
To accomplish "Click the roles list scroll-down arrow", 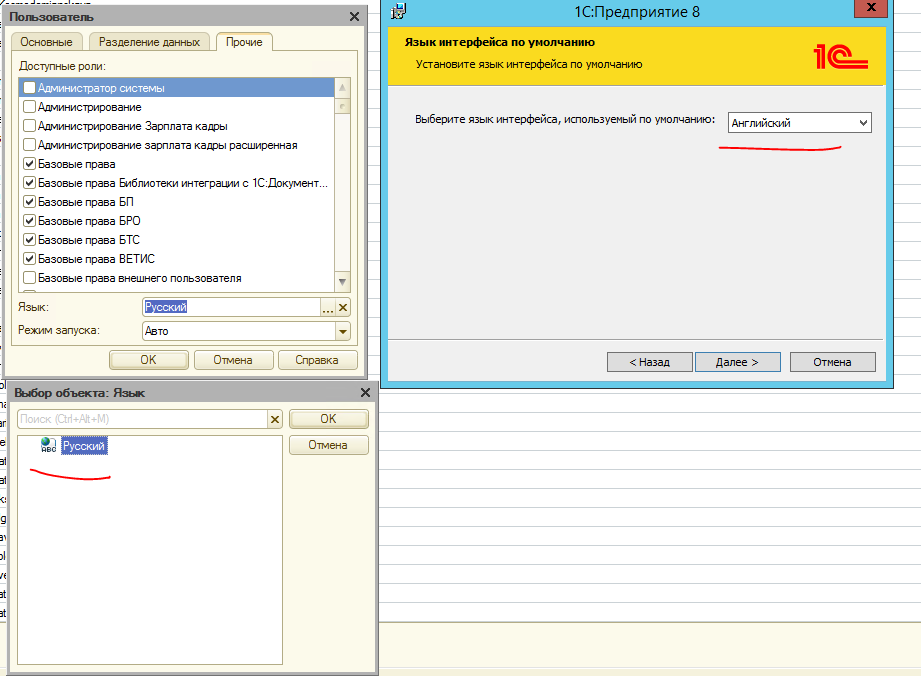I will (x=342, y=282).
